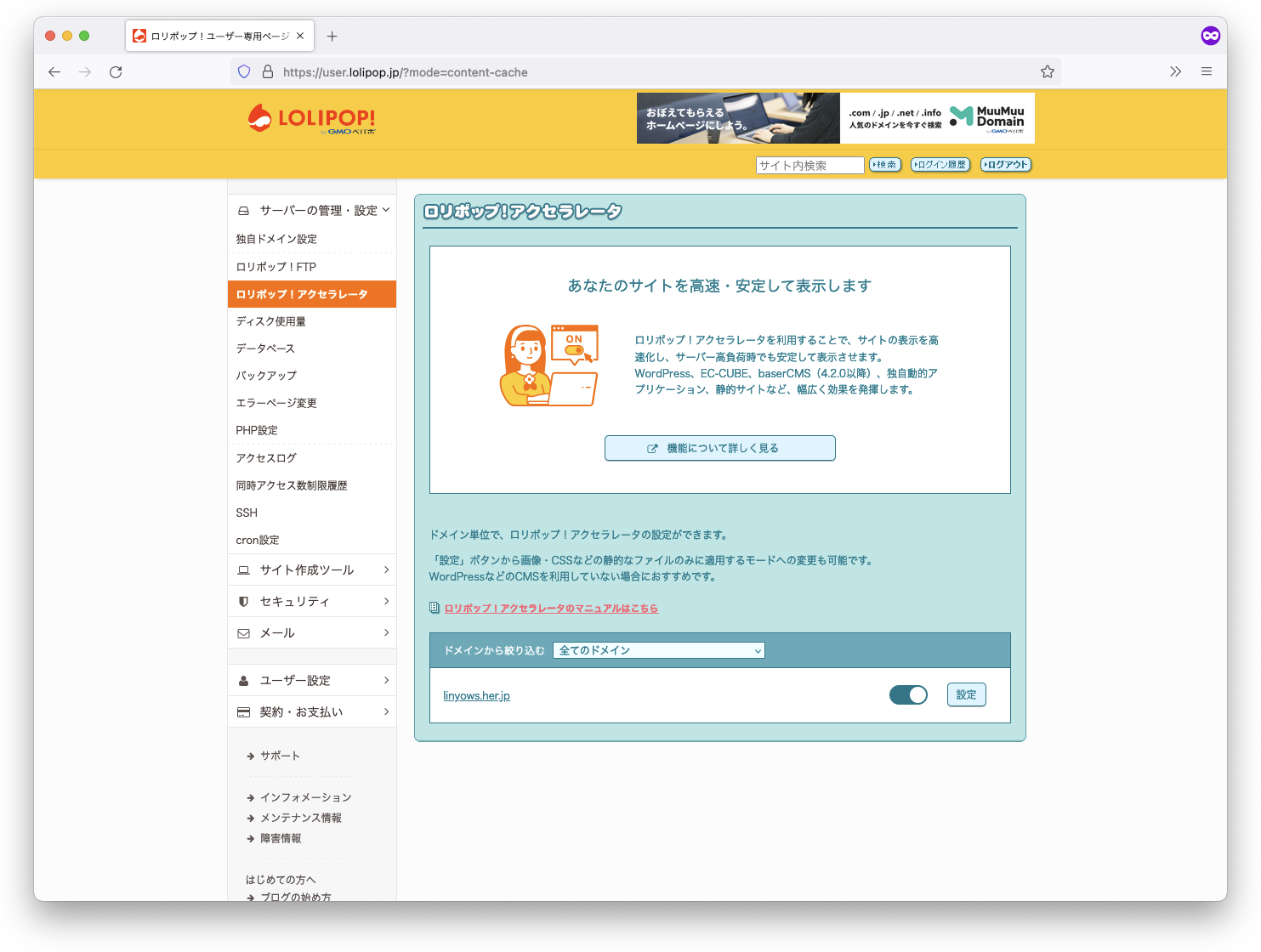Open the 全てのドメイン dropdown
This screenshot has height=952, width=1261.
pos(658,649)
